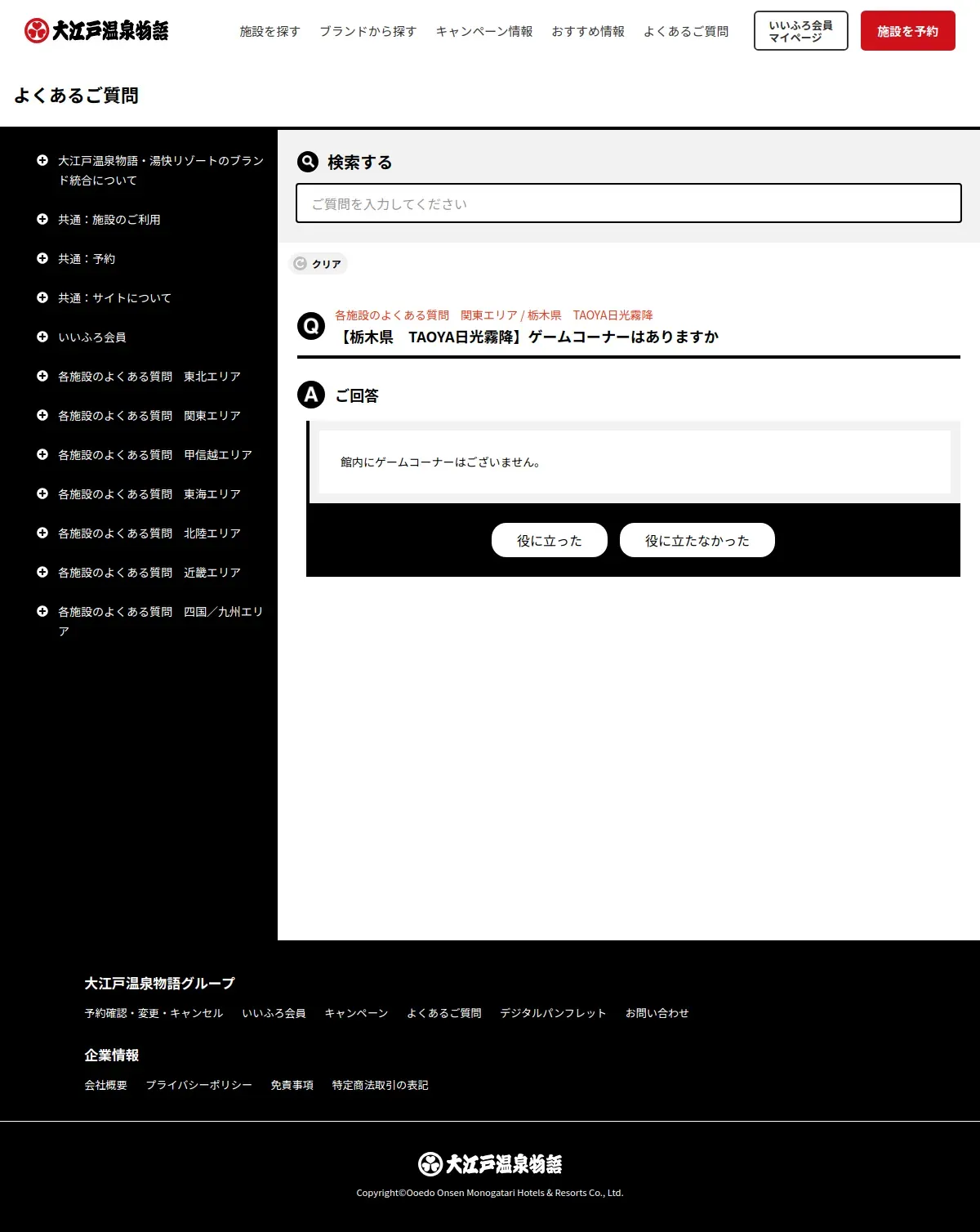Expand plus icon for 北陸エリア questions
The width and height of the screenshot is (980, 1232).
[42, 533]
